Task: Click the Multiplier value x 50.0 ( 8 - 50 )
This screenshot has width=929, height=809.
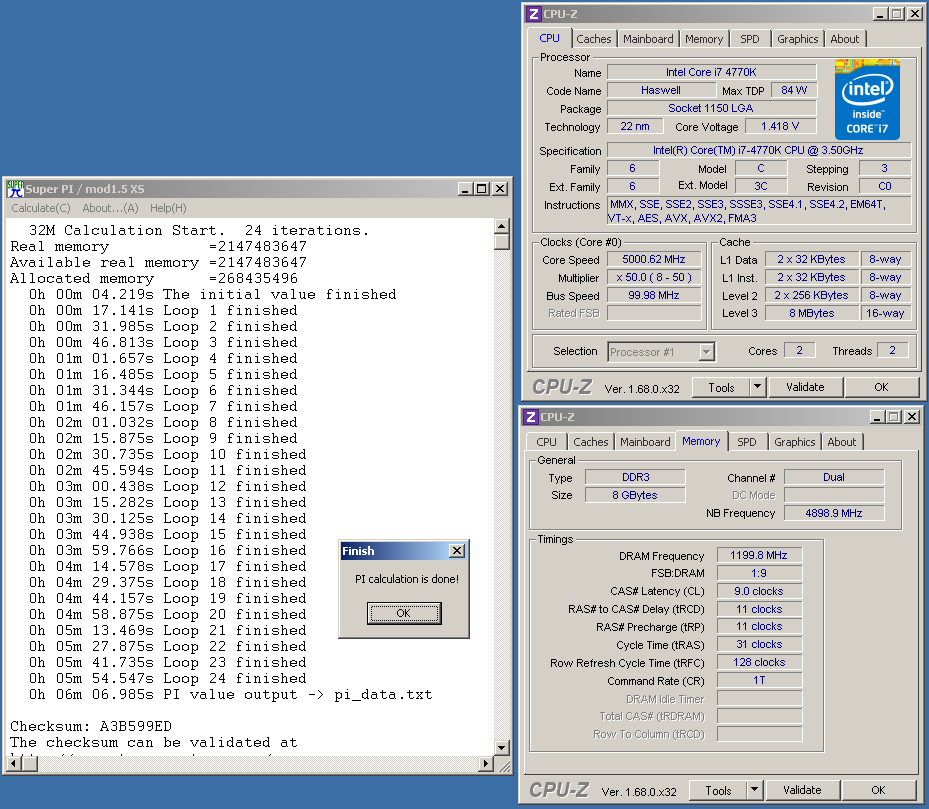Action: [653, 277]
